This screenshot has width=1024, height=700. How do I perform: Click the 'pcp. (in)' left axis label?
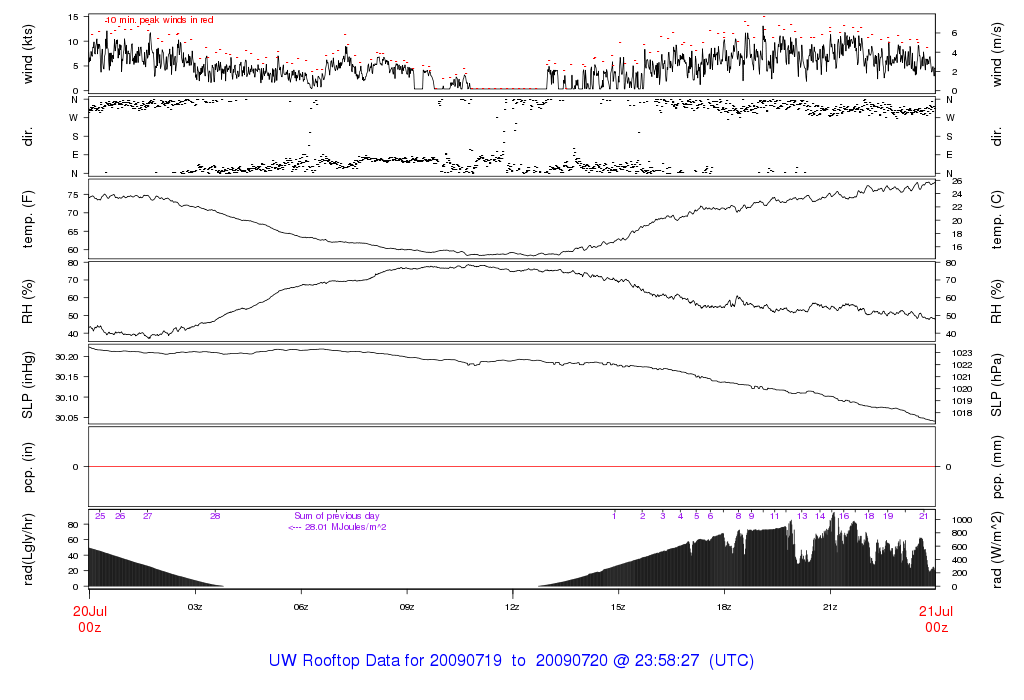(x=28, y=466)
